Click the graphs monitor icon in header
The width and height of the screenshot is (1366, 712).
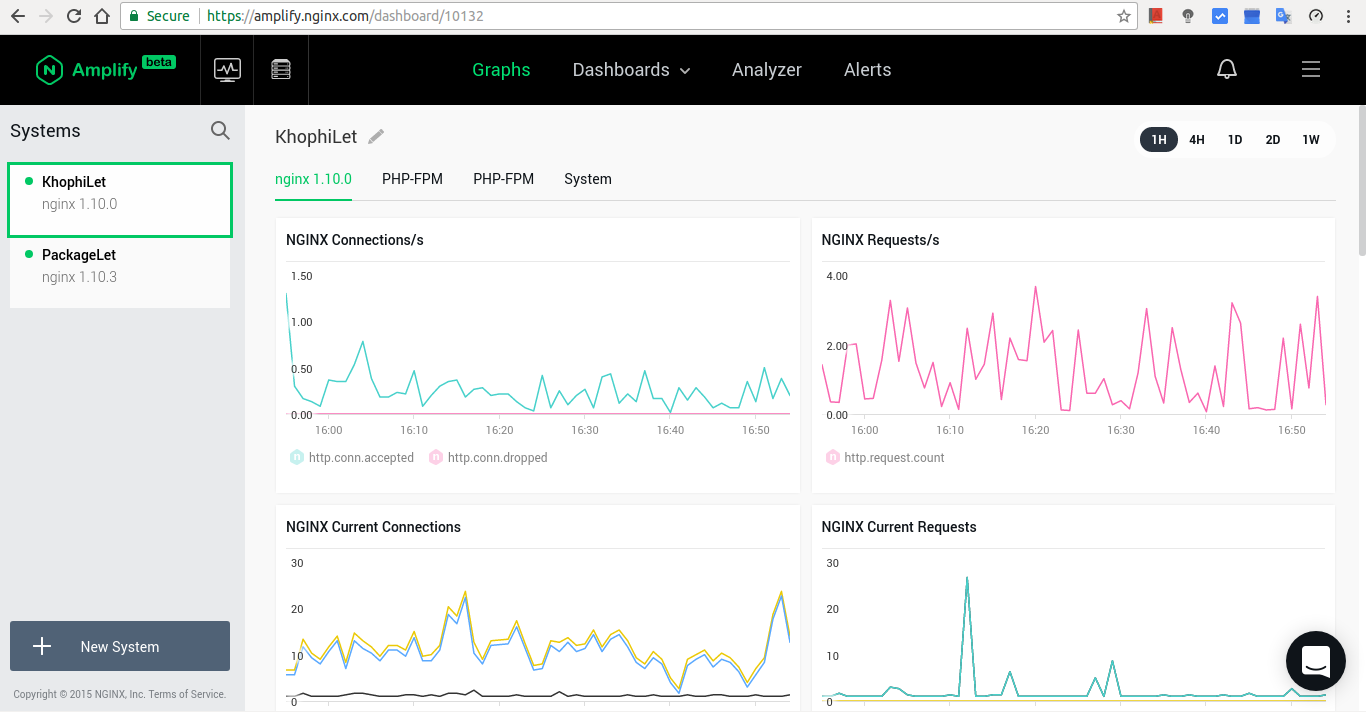(x=227, y=69)
